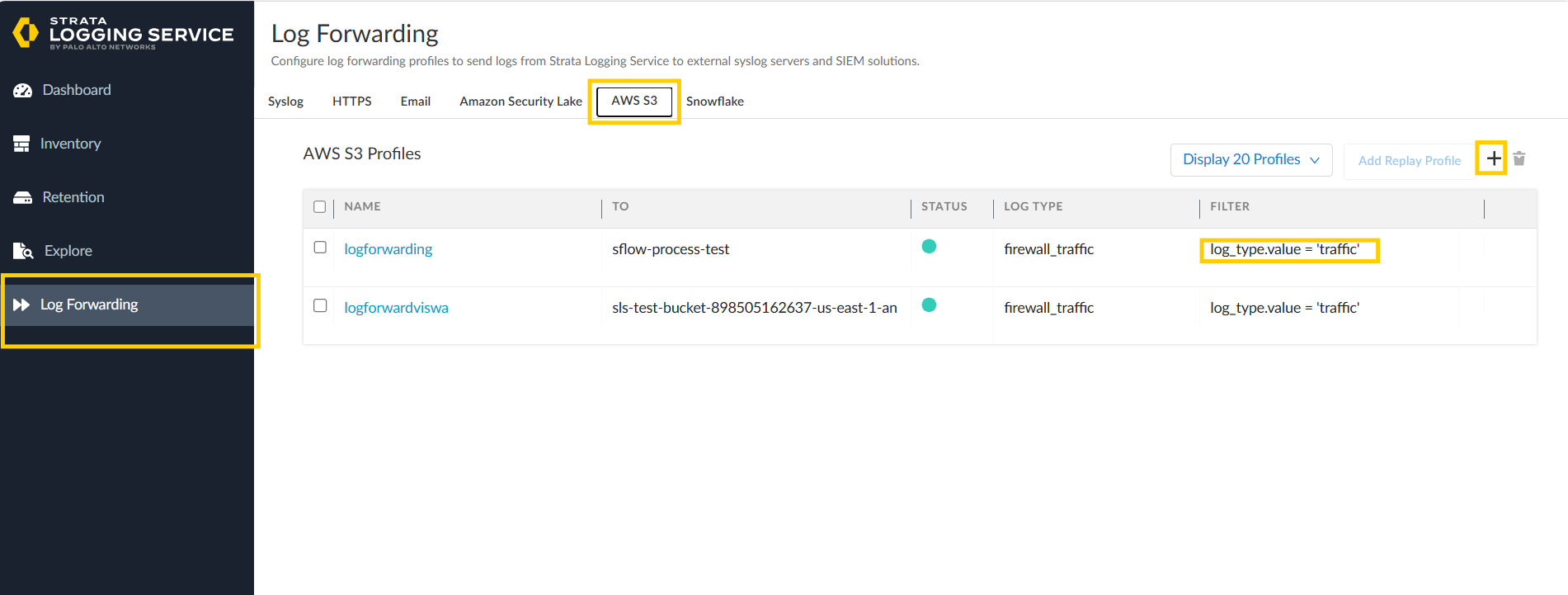The width and height of the screenshot is (1568, 595).
Task: Go to Dashboard in the sidebar
Action: (77, 90)
